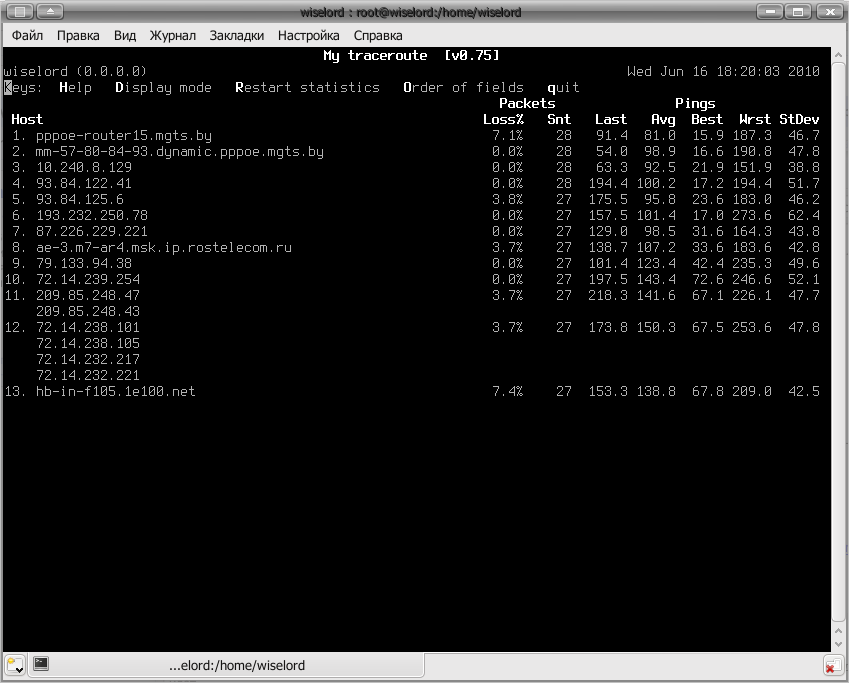The height and width of the screenshot is (683, 849).
Task: Click the Wed Jun 16 18:20:03 2010 timestamp
Action: pyautogui.click(x=723, y=71)
